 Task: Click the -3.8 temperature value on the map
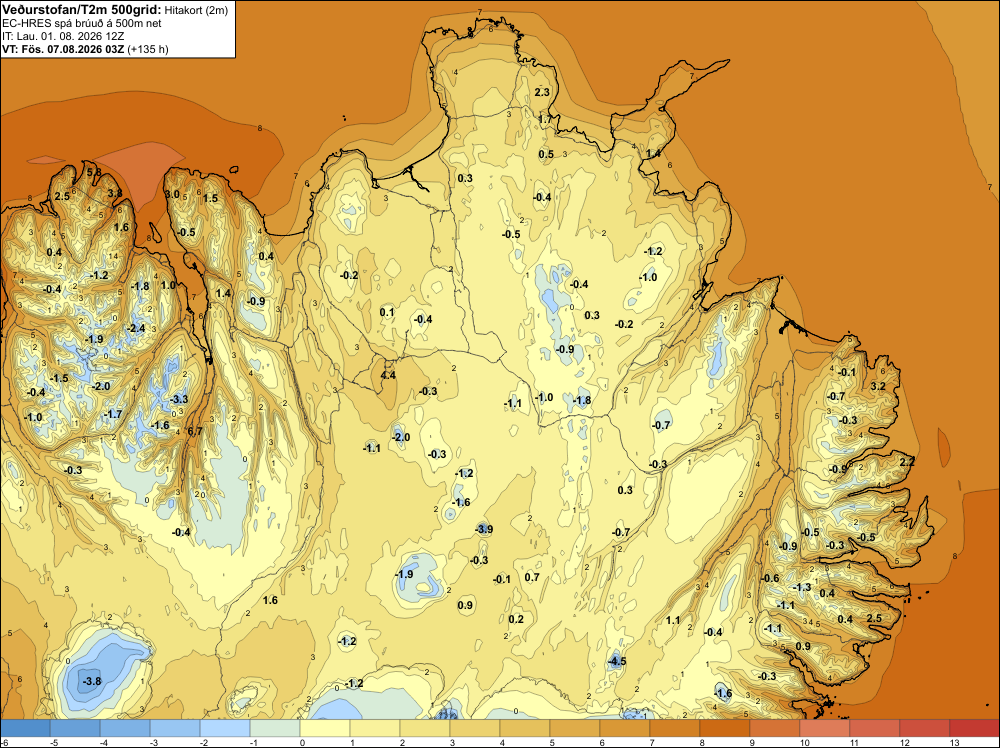92,681
